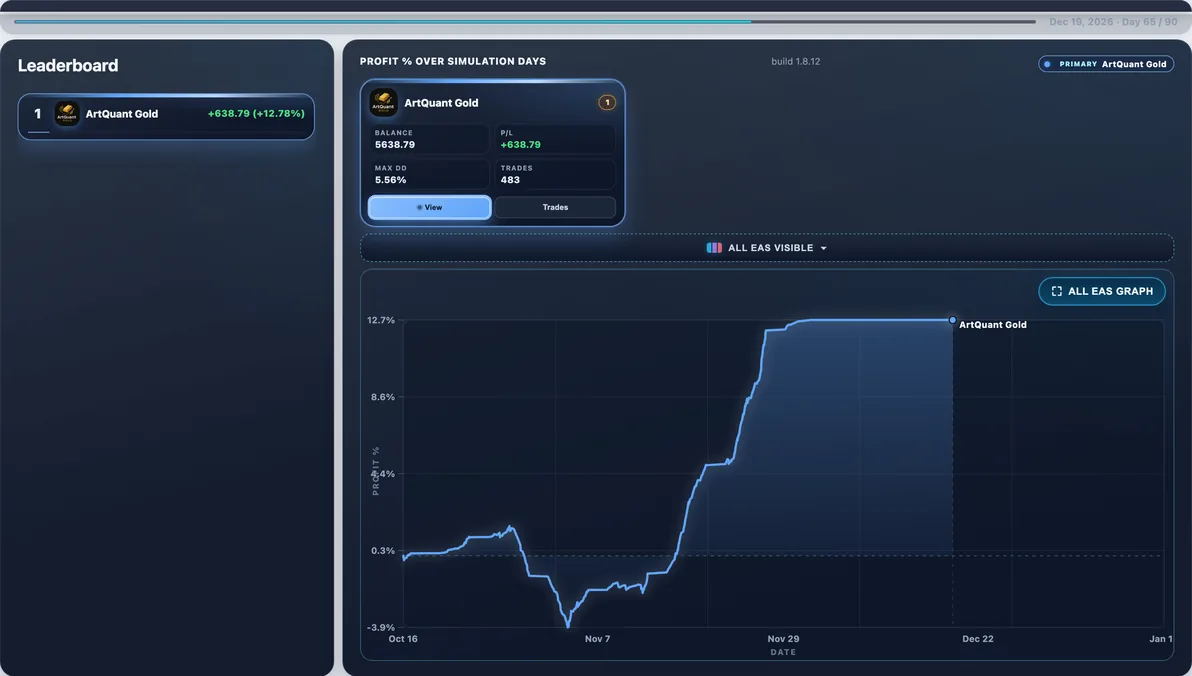This screenshot has height=676, width=1192.
Task: Click the Profit % Over Simulation Days title
Action: 453,62
